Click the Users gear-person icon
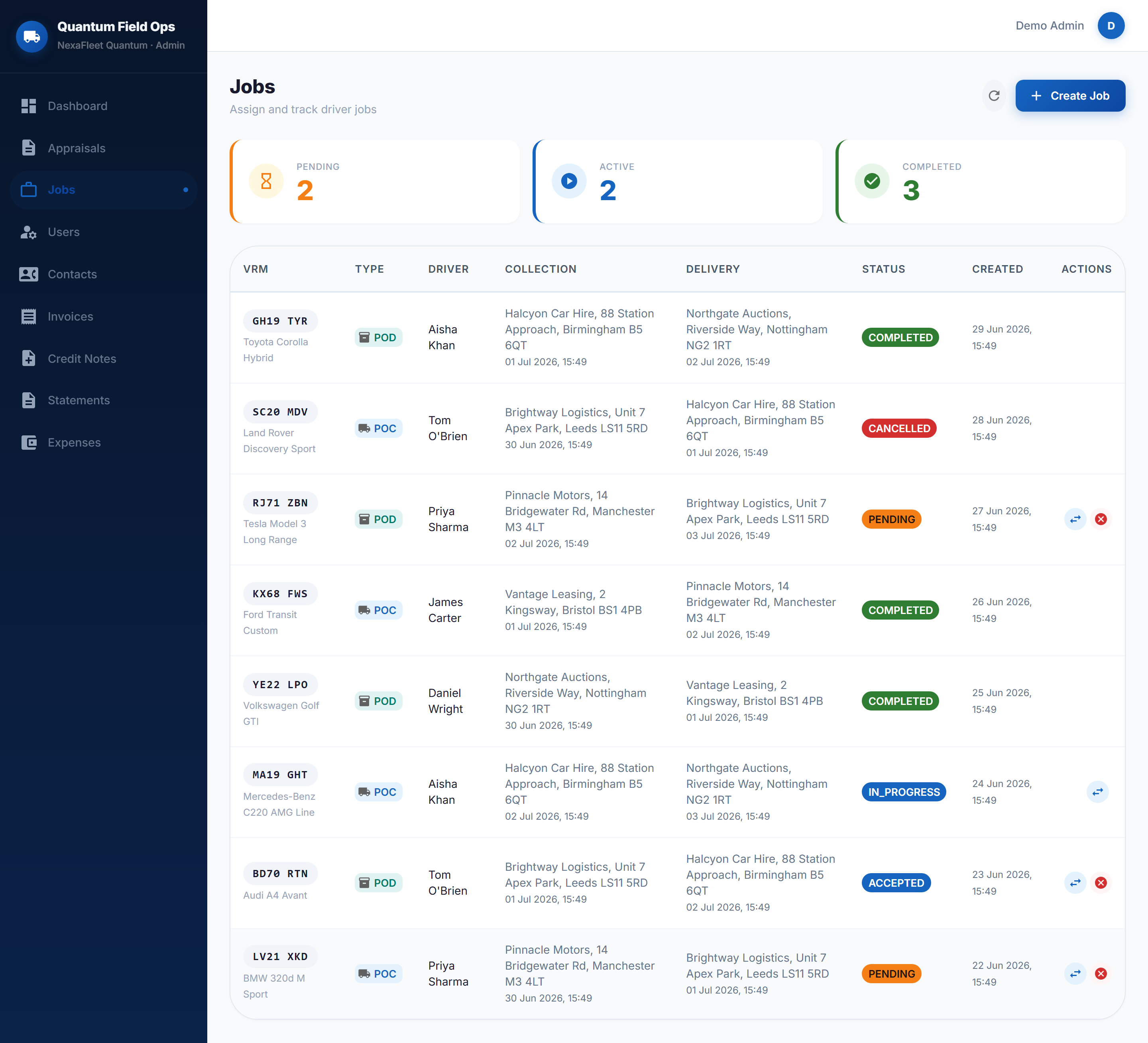1148x1043 pixels. [x=28, y=232]
